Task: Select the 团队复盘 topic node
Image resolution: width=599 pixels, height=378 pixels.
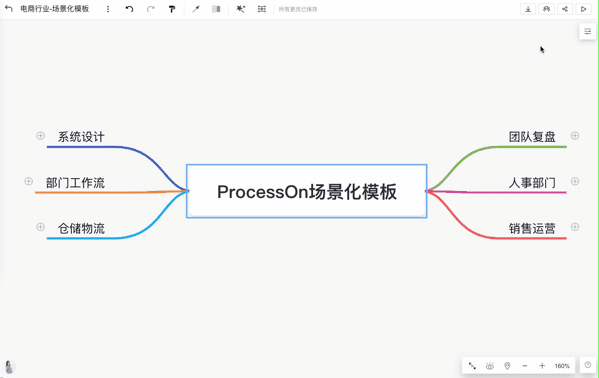Action: (x=532, y=137)
